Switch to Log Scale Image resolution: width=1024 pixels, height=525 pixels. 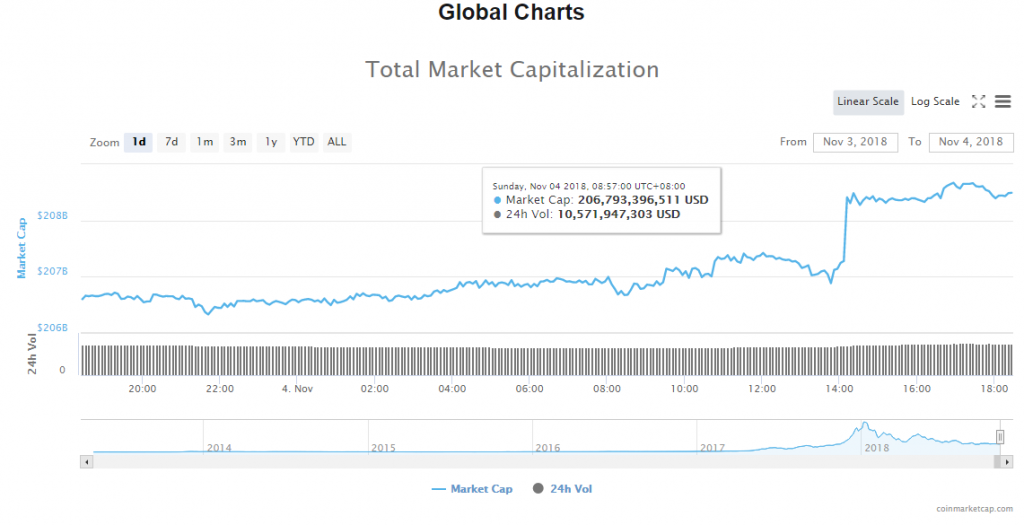[935, 101]
